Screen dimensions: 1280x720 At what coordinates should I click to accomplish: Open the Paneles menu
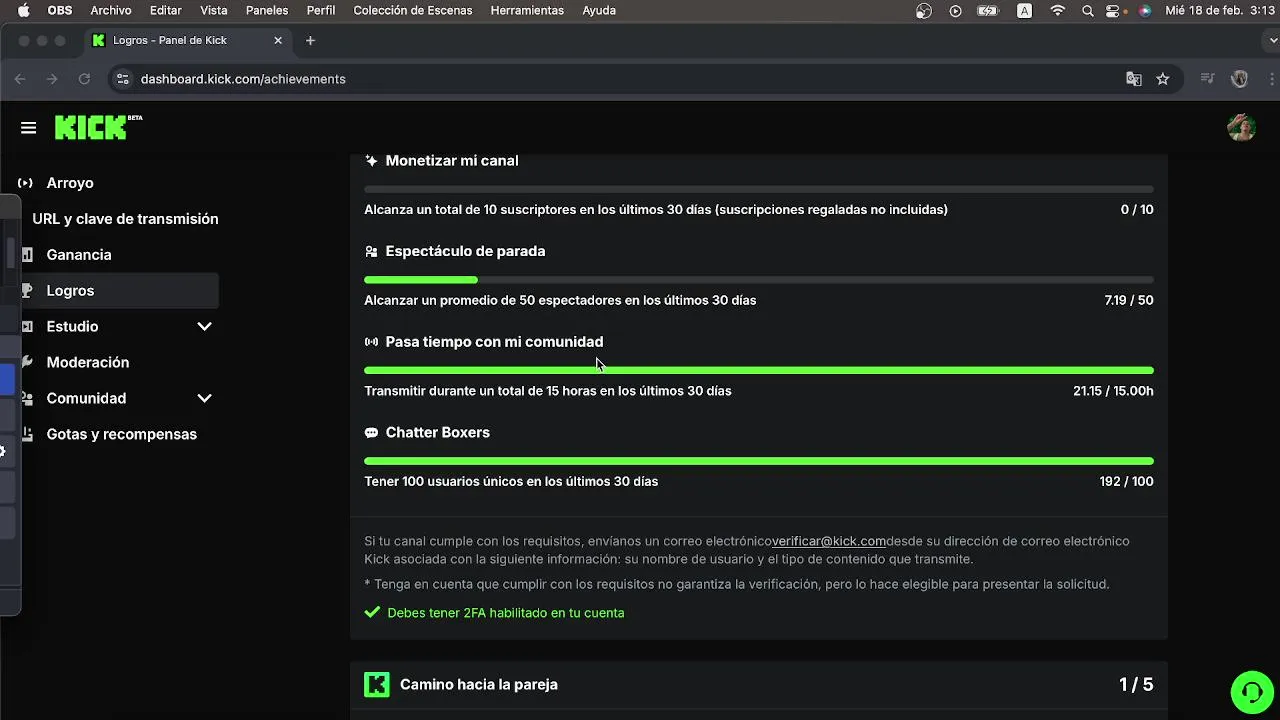click(x=267, y=10)
